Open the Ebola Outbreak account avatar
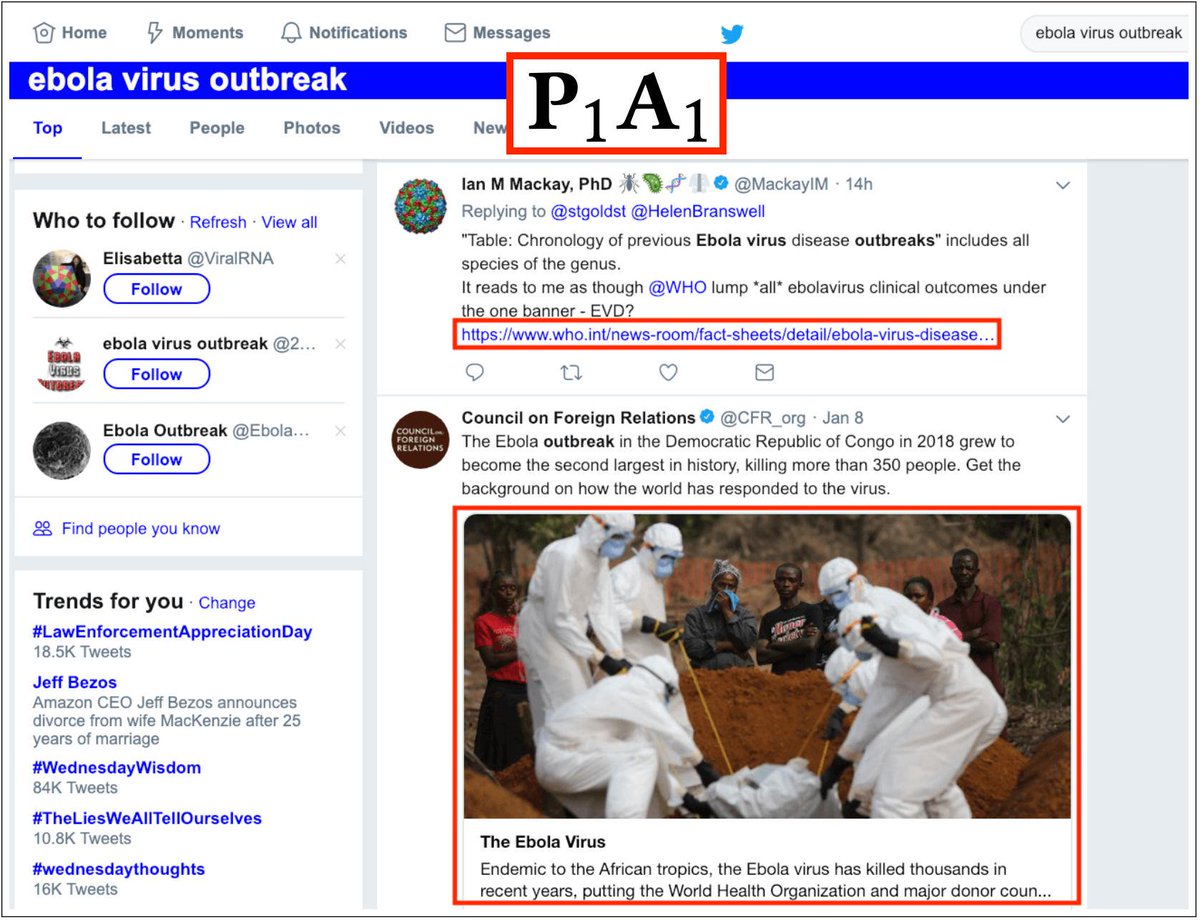 [x=62, y=450]
